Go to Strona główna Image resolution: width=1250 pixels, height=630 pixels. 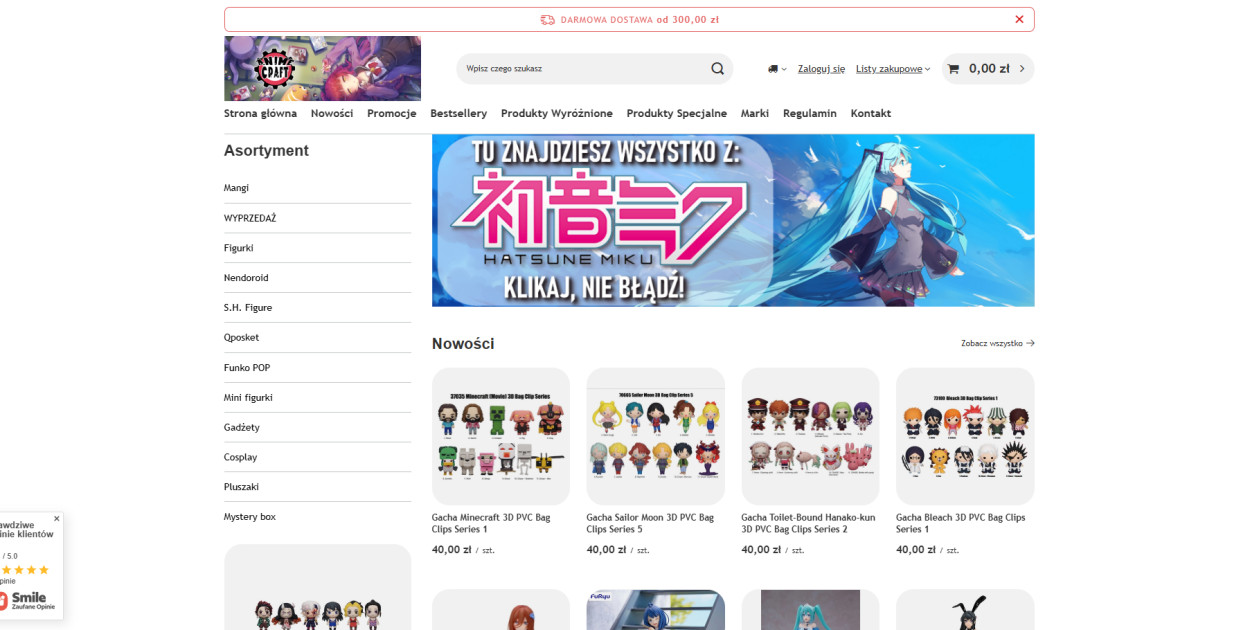pos(260,113)
